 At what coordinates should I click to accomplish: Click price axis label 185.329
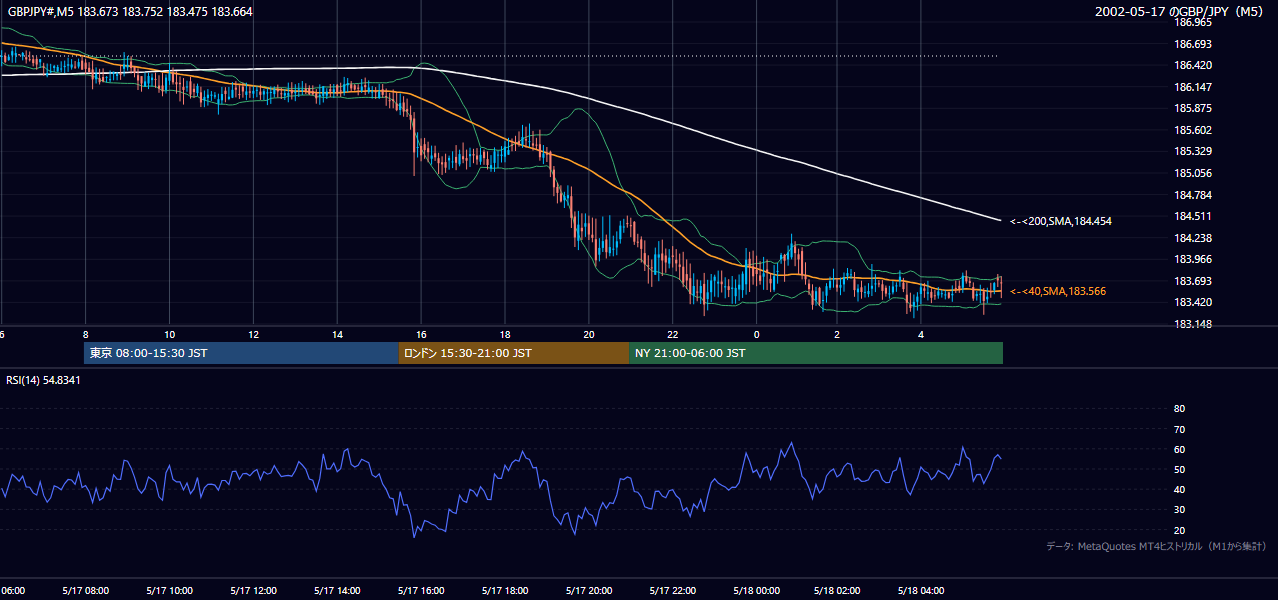click(1192, 151)
